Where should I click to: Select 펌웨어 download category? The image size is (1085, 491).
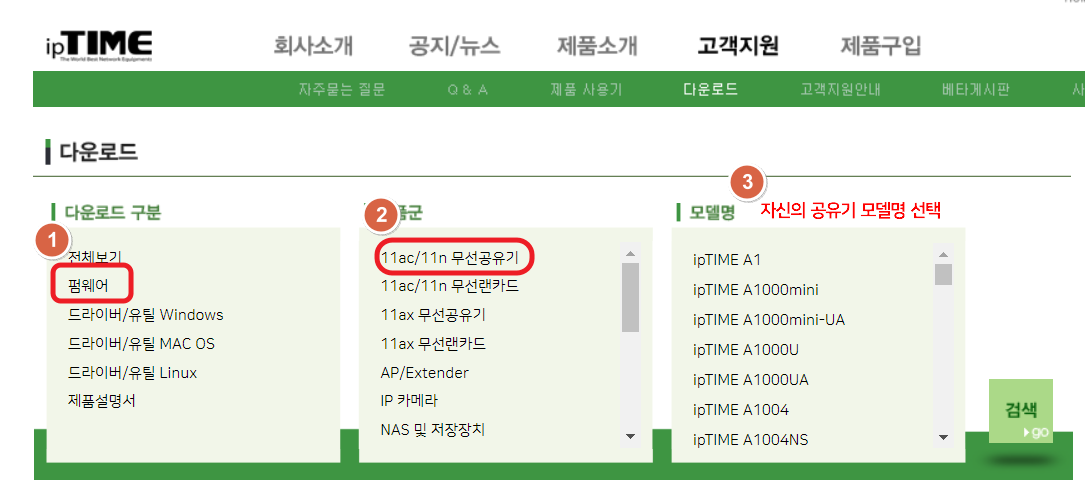pos(89,286)
